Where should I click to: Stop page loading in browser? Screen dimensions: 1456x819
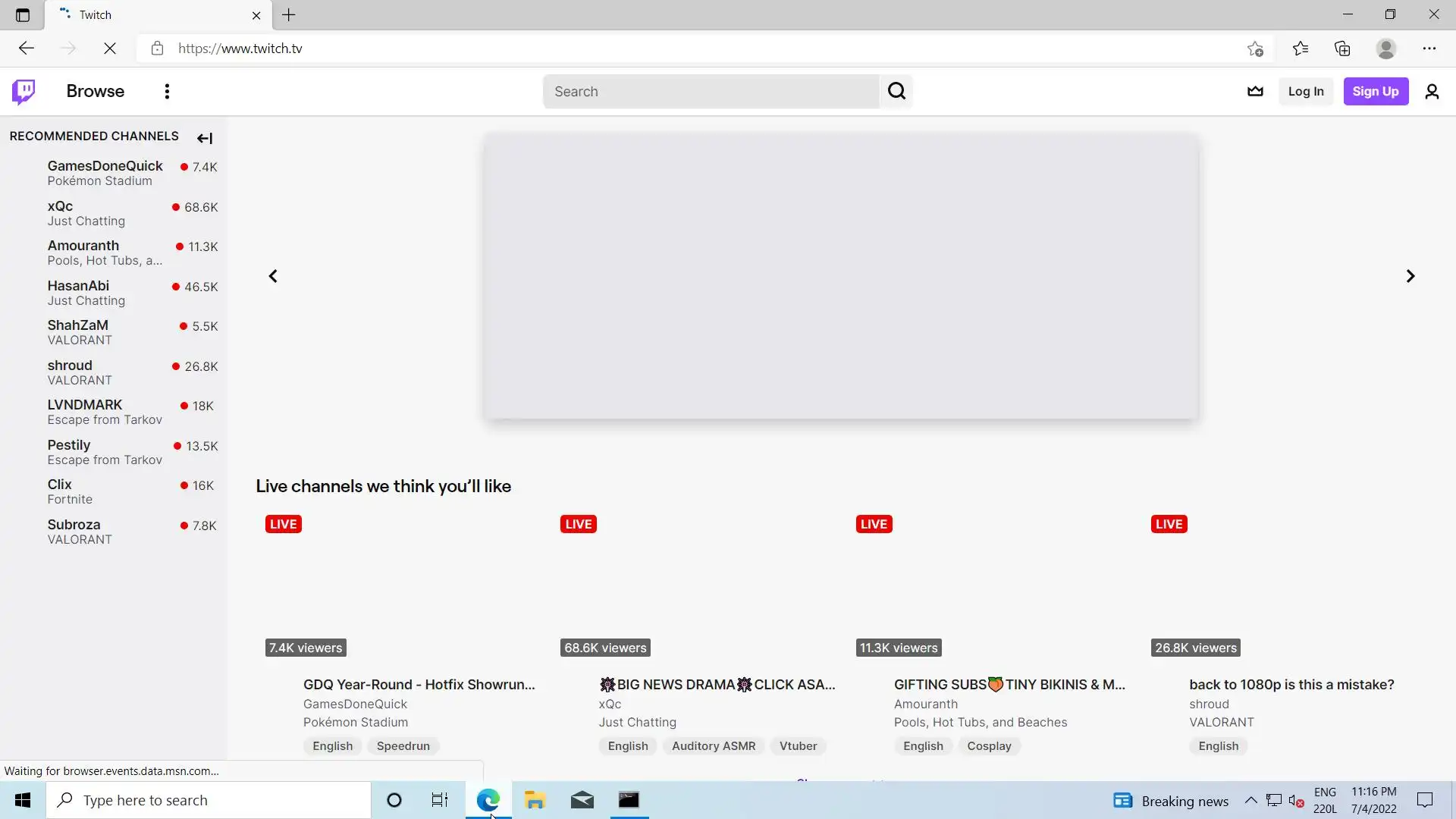110,49
